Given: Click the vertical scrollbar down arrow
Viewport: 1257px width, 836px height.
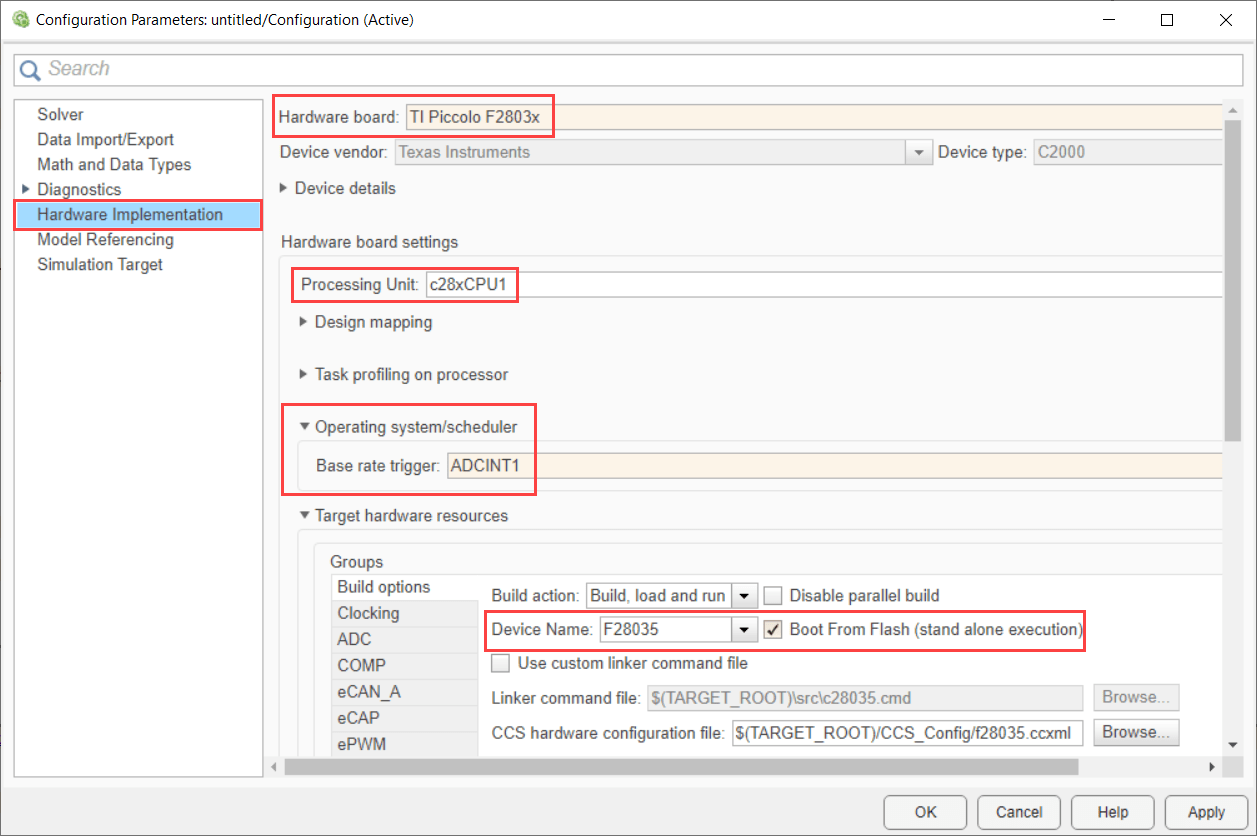Looking at the screenshot, I should [1233, 745].
